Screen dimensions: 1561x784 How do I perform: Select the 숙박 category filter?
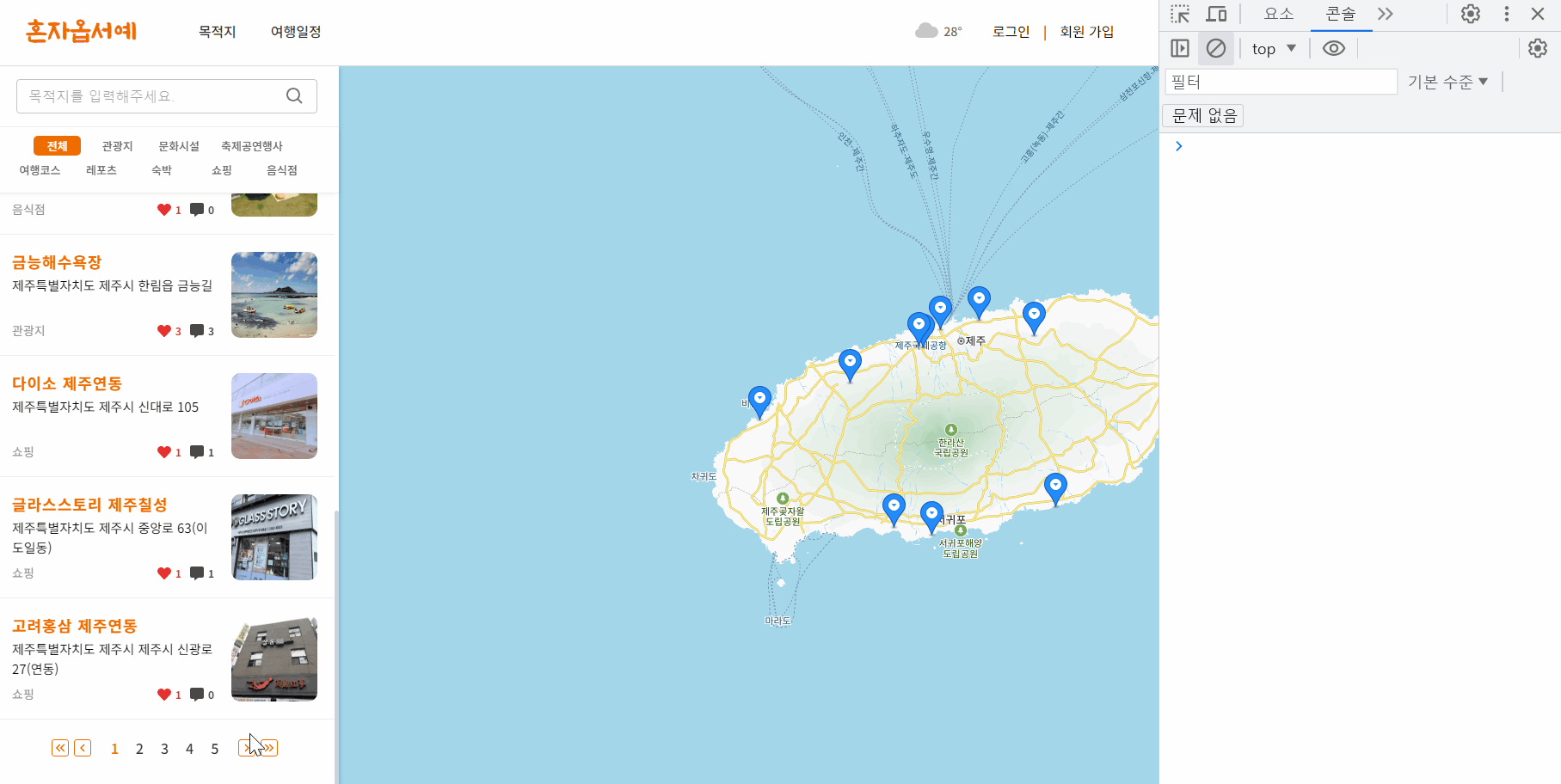(x=162, y=170)
